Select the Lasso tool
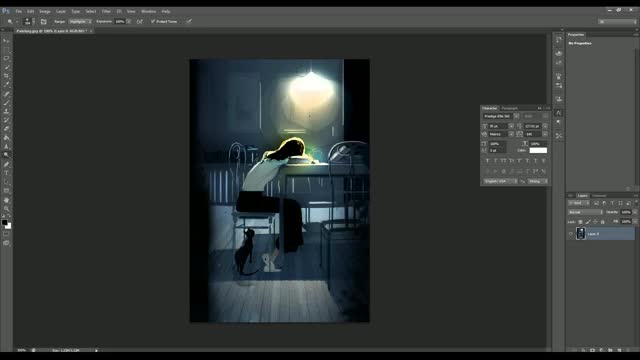The image size is (640, 360). (6, 58)
